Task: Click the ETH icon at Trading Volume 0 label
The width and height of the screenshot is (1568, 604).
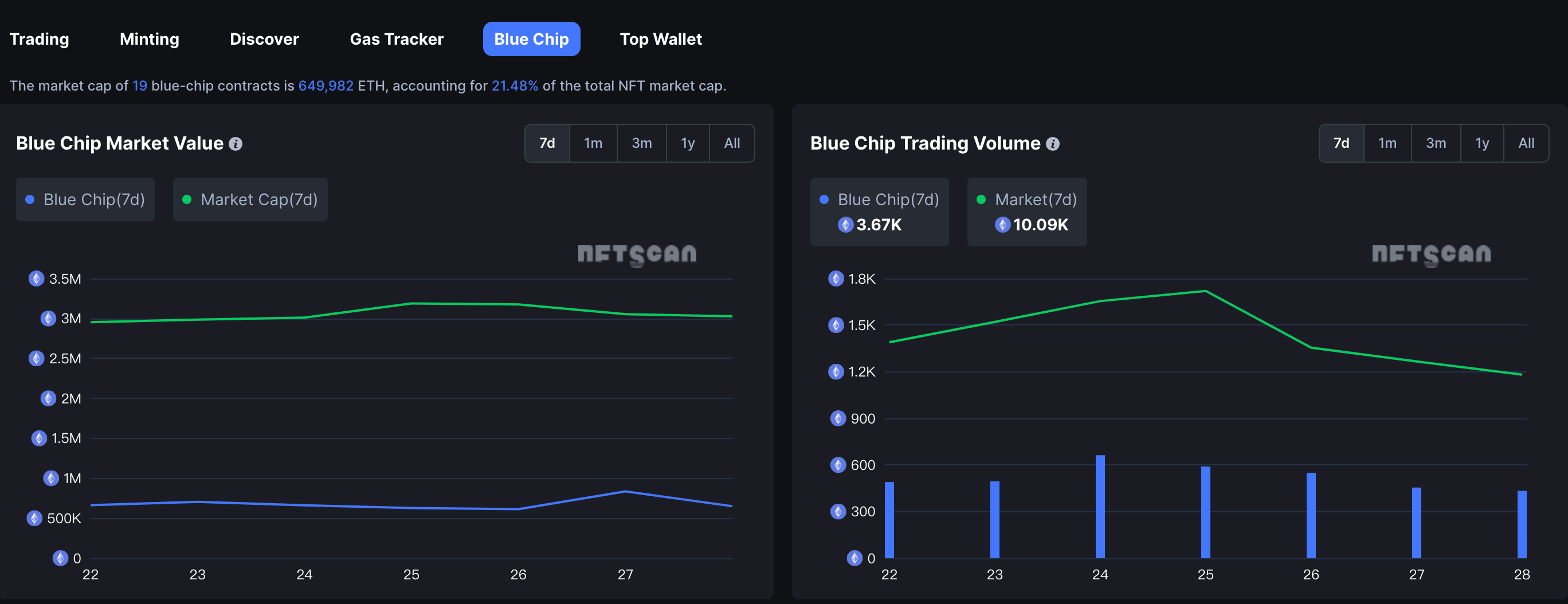Action: click(x=854, y=558)
